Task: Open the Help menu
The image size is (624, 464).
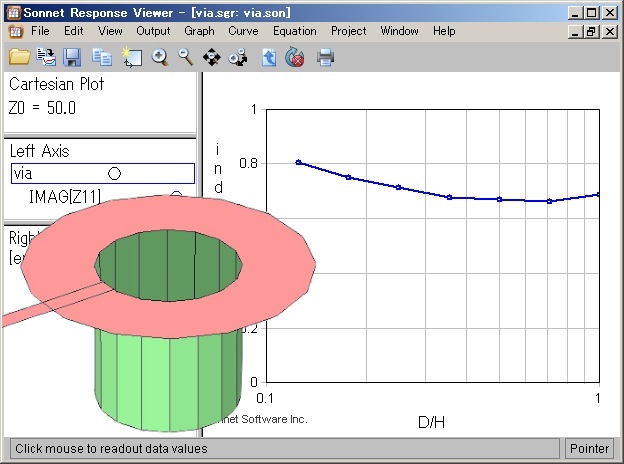Action: click(x=444, y=31)
